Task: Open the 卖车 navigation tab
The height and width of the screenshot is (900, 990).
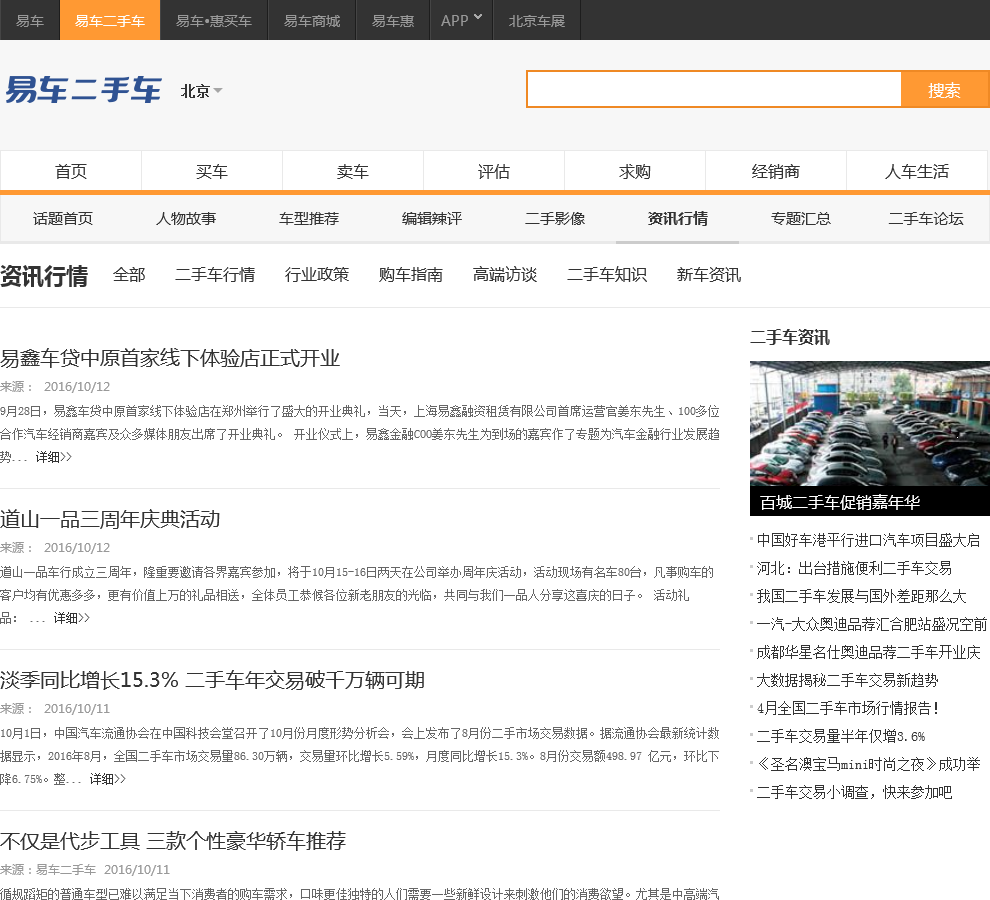Action: point(352,171)
